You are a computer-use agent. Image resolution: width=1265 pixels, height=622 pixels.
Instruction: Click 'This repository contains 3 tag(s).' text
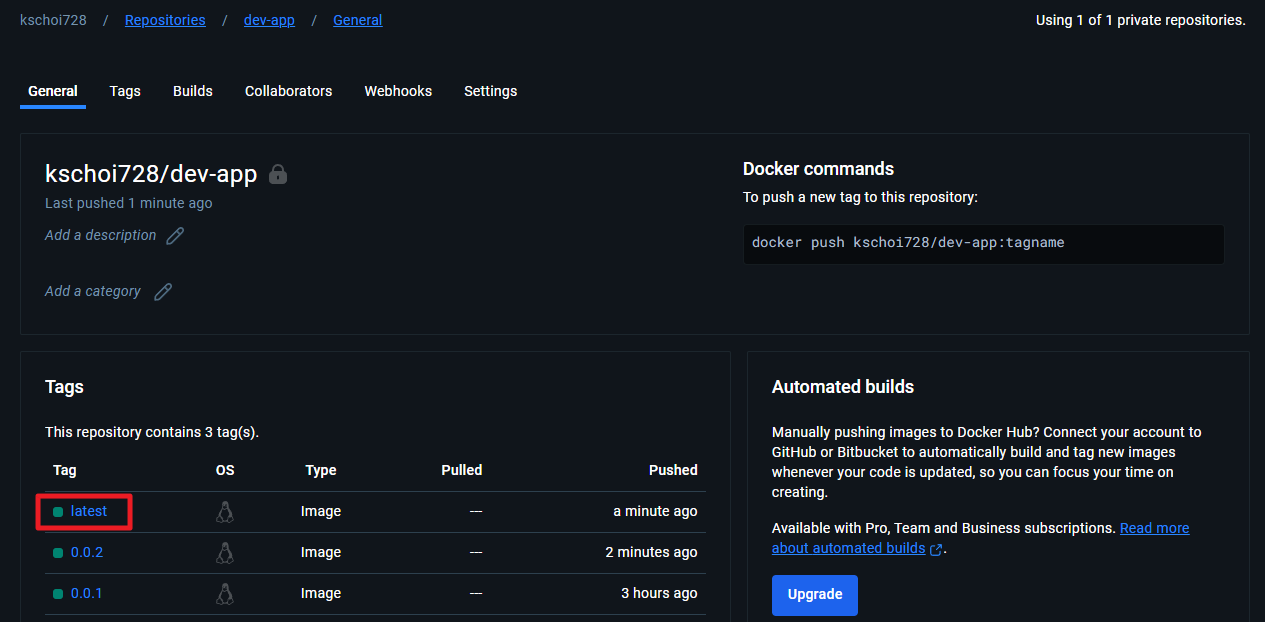(x=152, y=433)
